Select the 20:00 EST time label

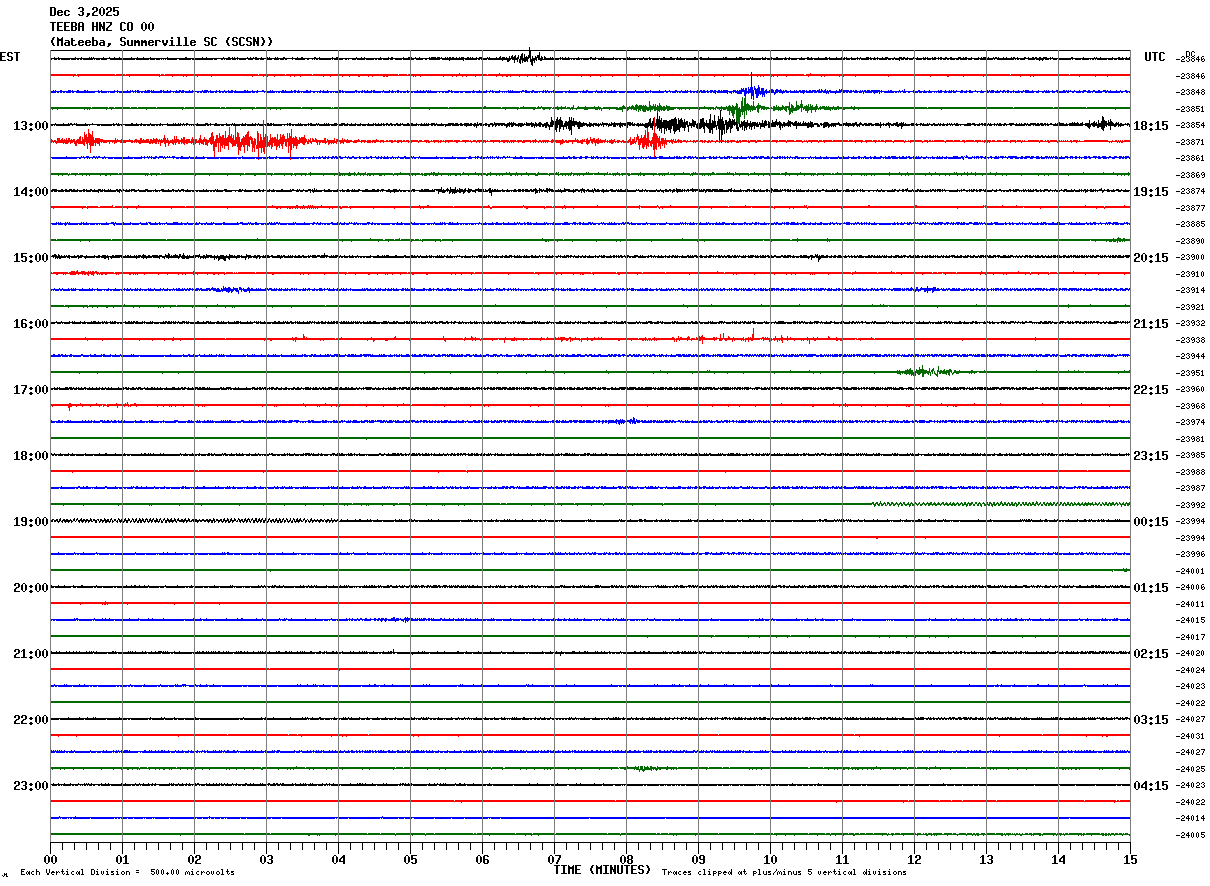coord(31,588)
